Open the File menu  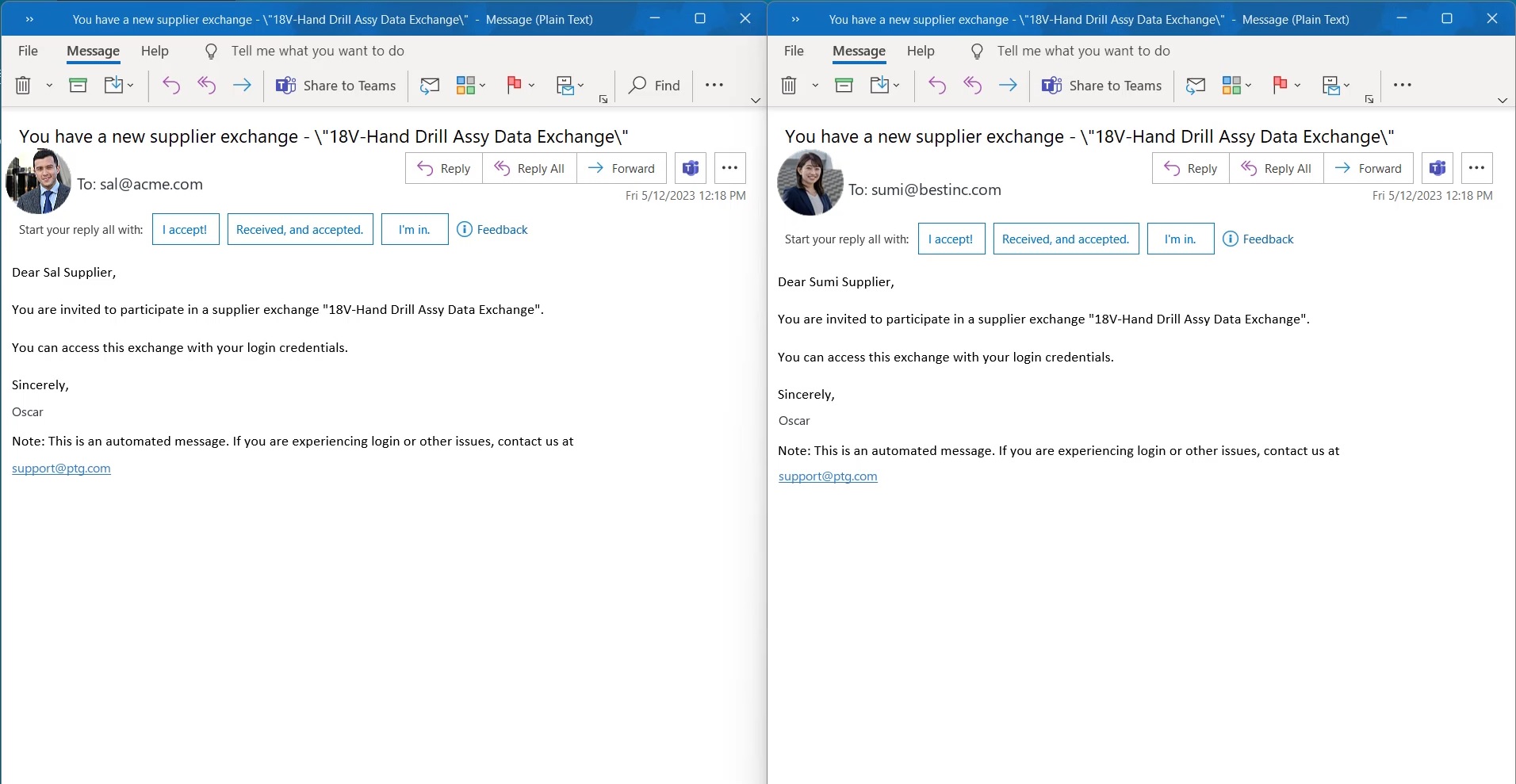point(28,51)
